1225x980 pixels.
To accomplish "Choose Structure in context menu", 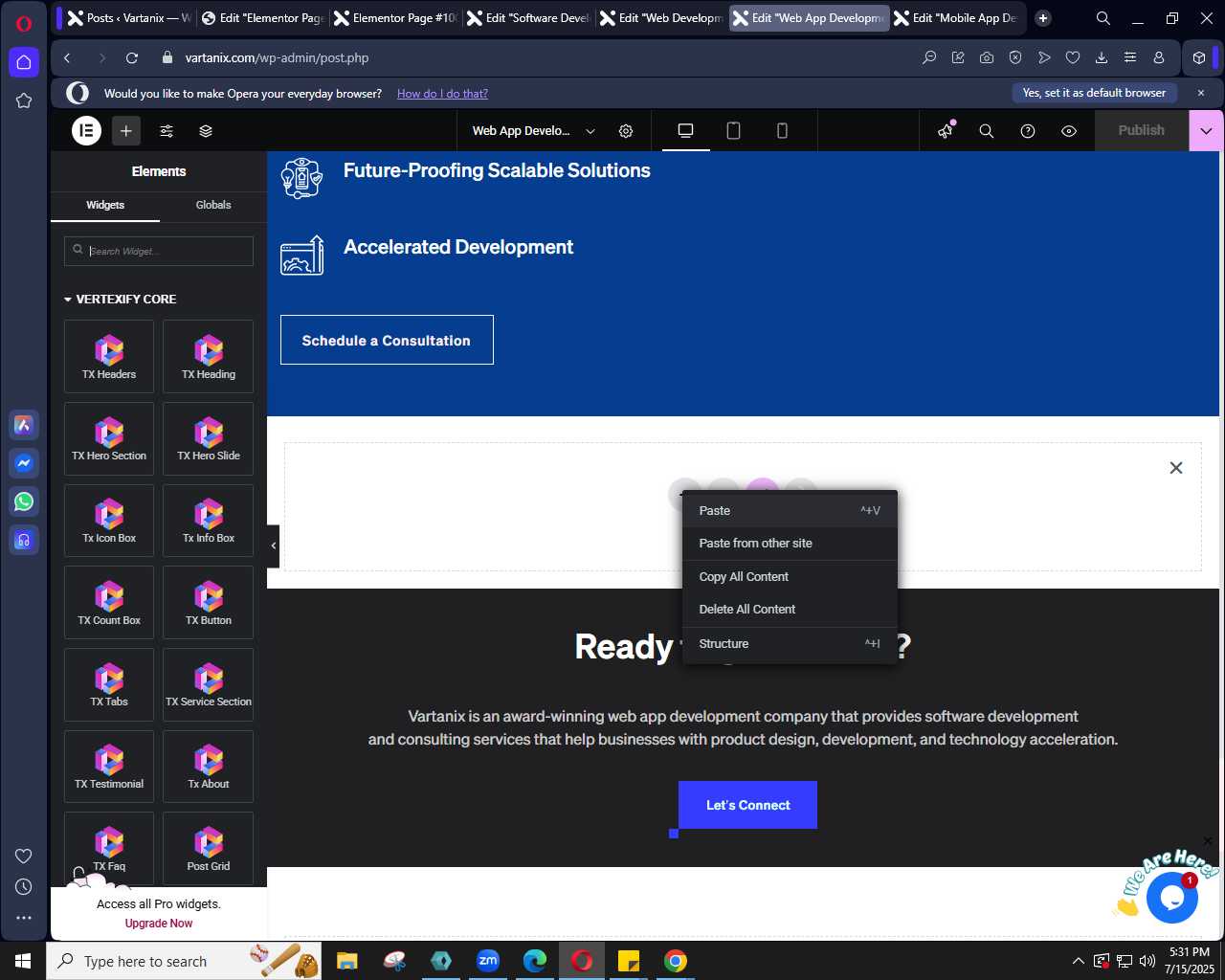I will (x=790, y=644).
